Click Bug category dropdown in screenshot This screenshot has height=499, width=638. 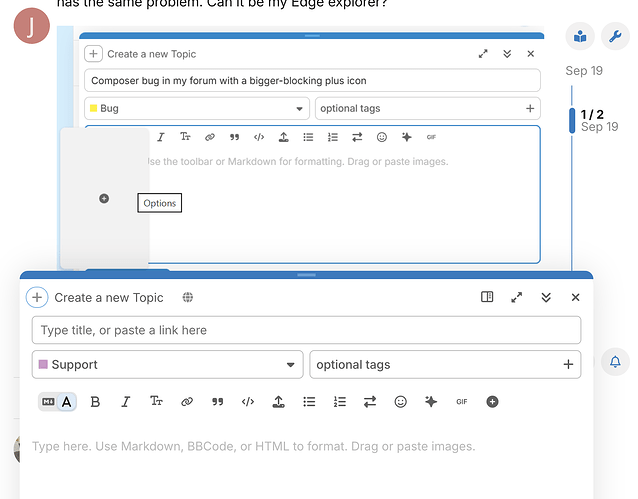coord(197,108)
